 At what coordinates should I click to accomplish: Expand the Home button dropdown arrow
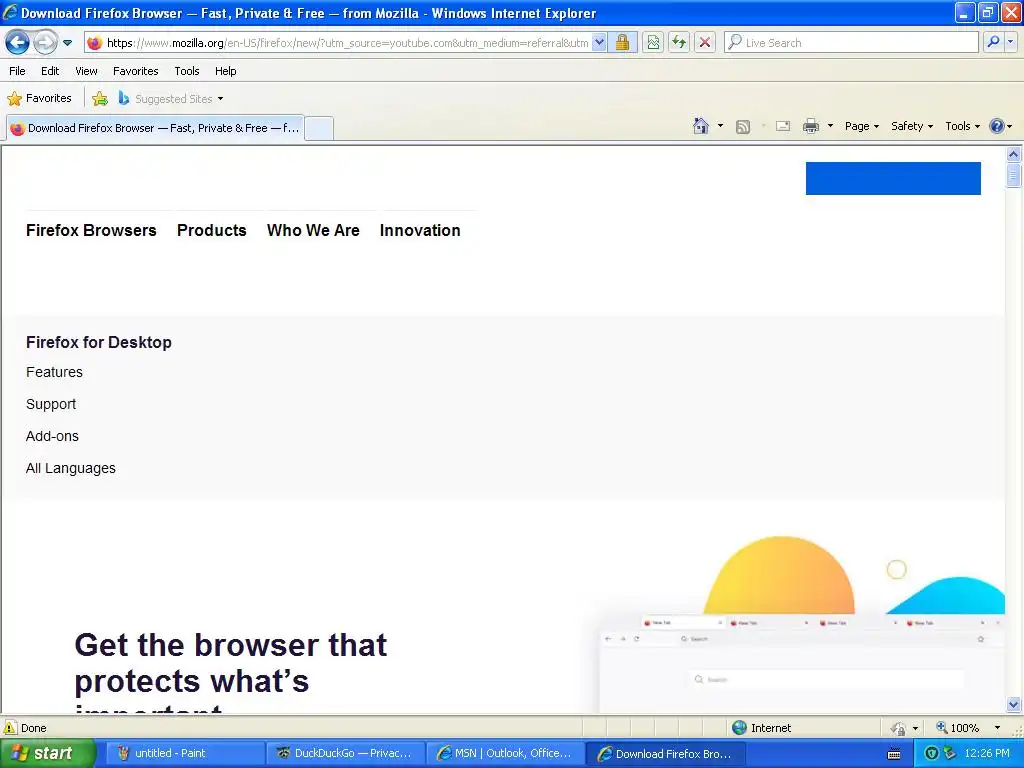coord(720,126)
